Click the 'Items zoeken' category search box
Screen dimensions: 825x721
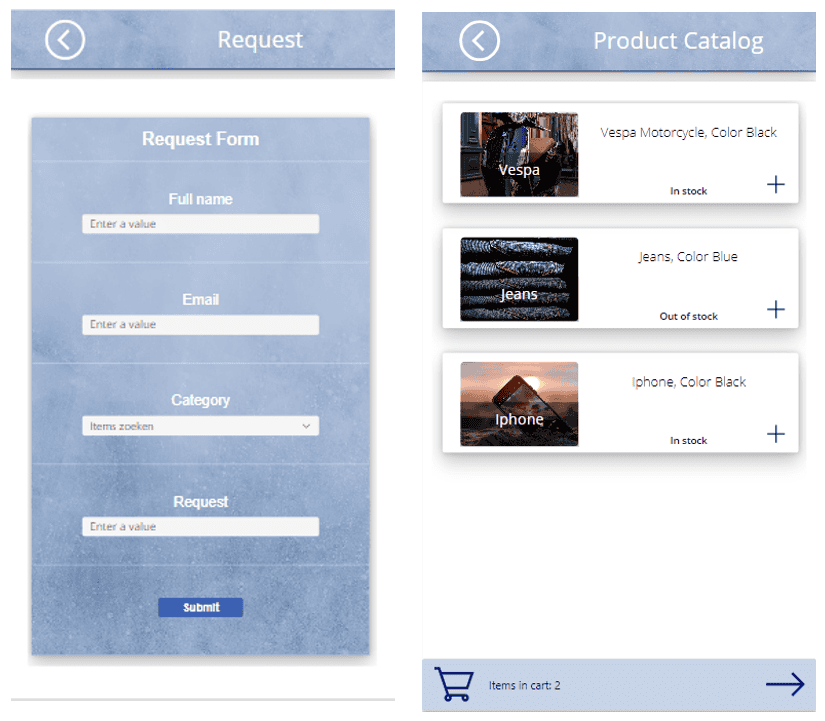[x=190, y=426]
